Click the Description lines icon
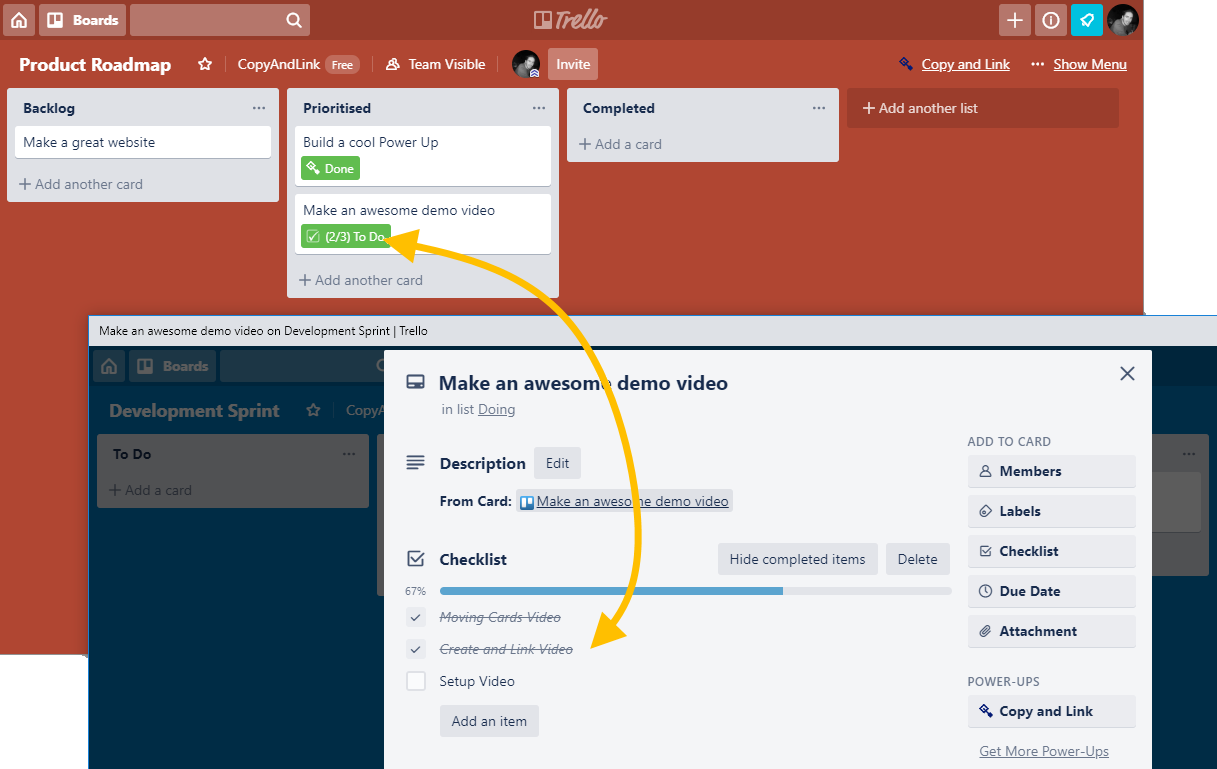This screenshot has height=769, width=1217. pos(415,463)
